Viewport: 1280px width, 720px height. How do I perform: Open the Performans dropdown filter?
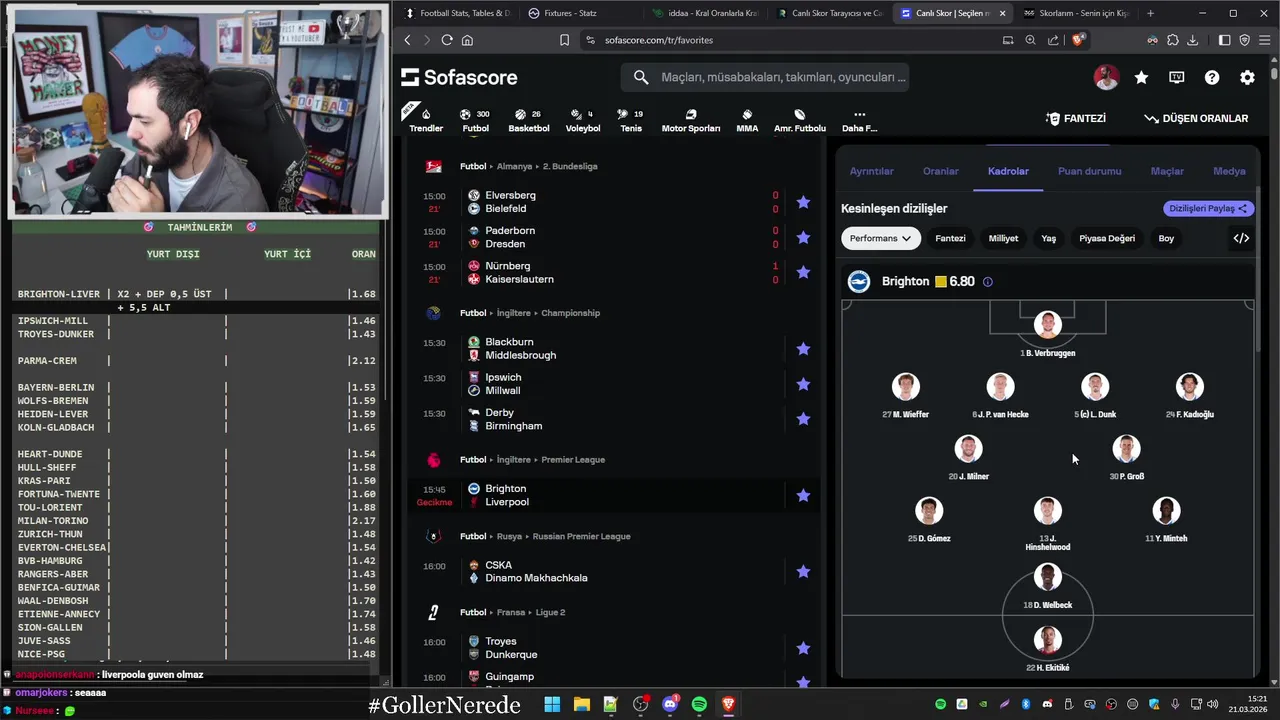pyautogui.click(x=880, y=238)
